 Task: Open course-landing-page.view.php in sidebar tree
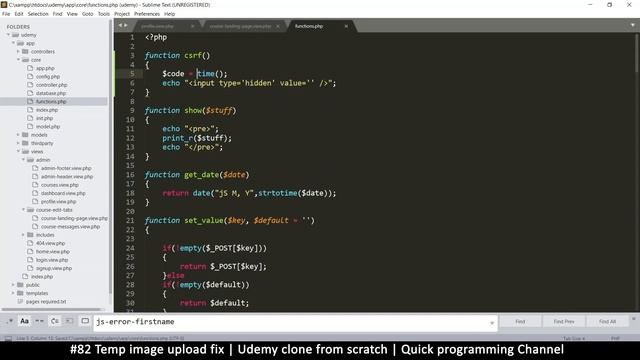(74, 218)
